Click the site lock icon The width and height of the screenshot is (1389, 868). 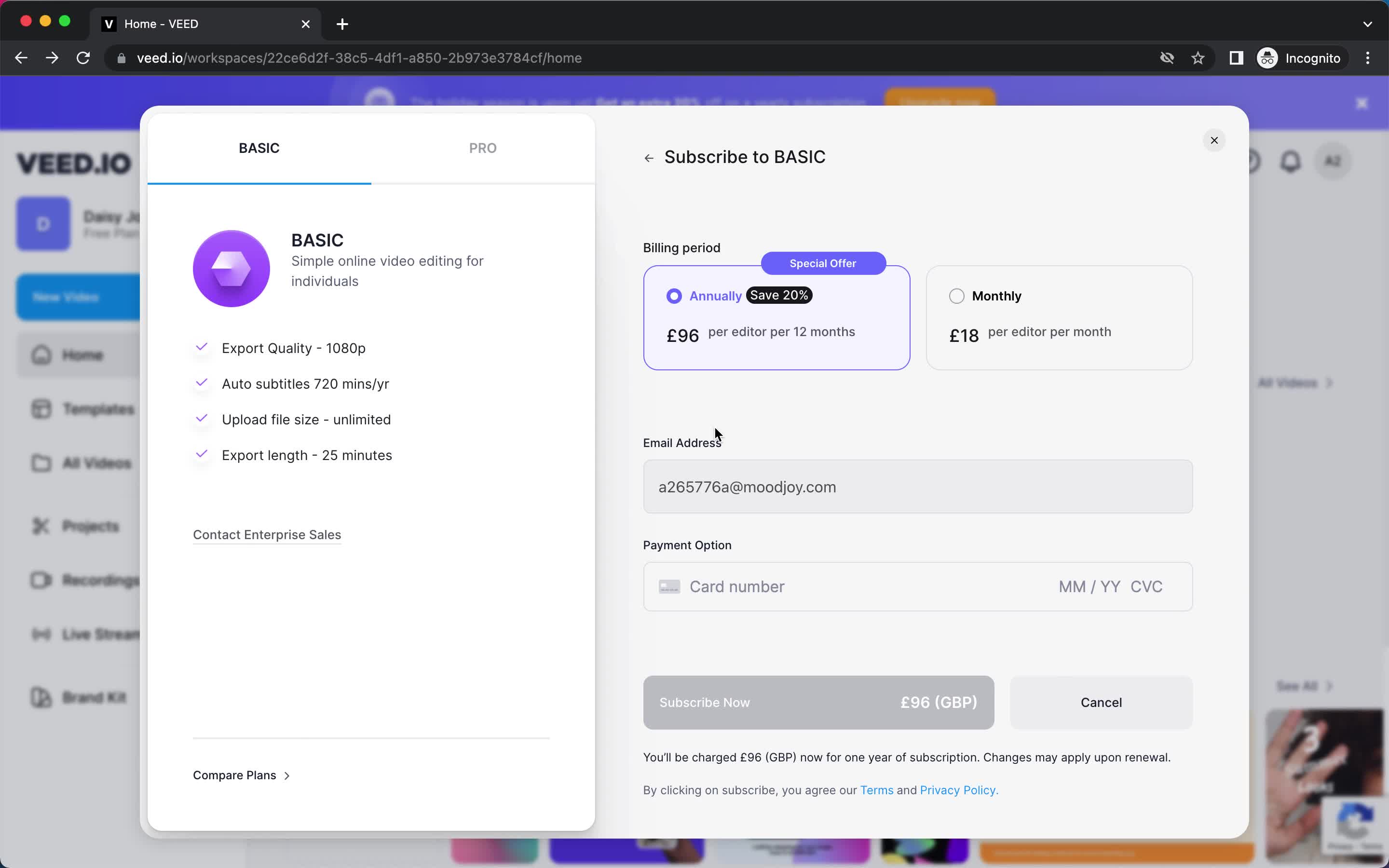click(x=121, y=58)
